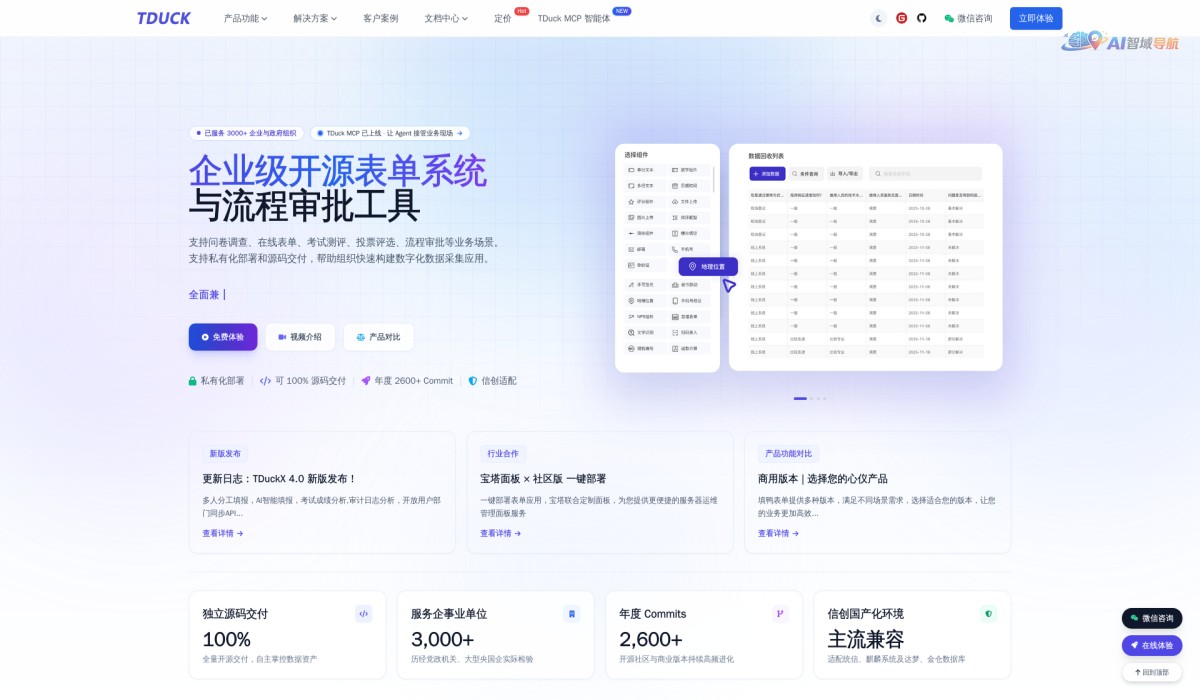
Task: Click the 产品对比 button
Action: [378, 337]
